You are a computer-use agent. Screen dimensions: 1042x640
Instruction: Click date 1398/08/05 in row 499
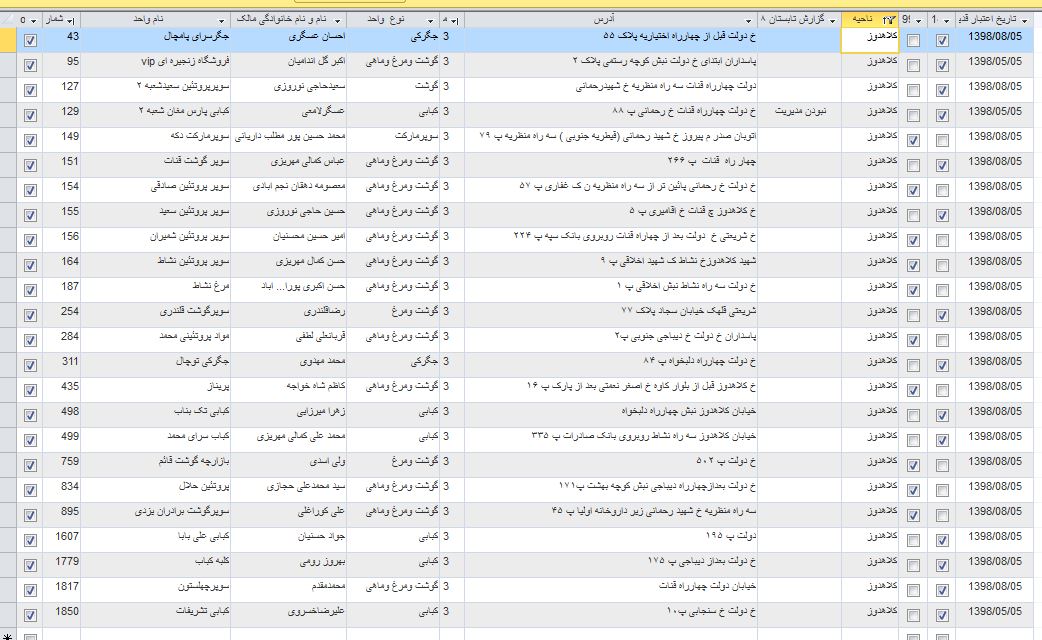click(995, 436)
